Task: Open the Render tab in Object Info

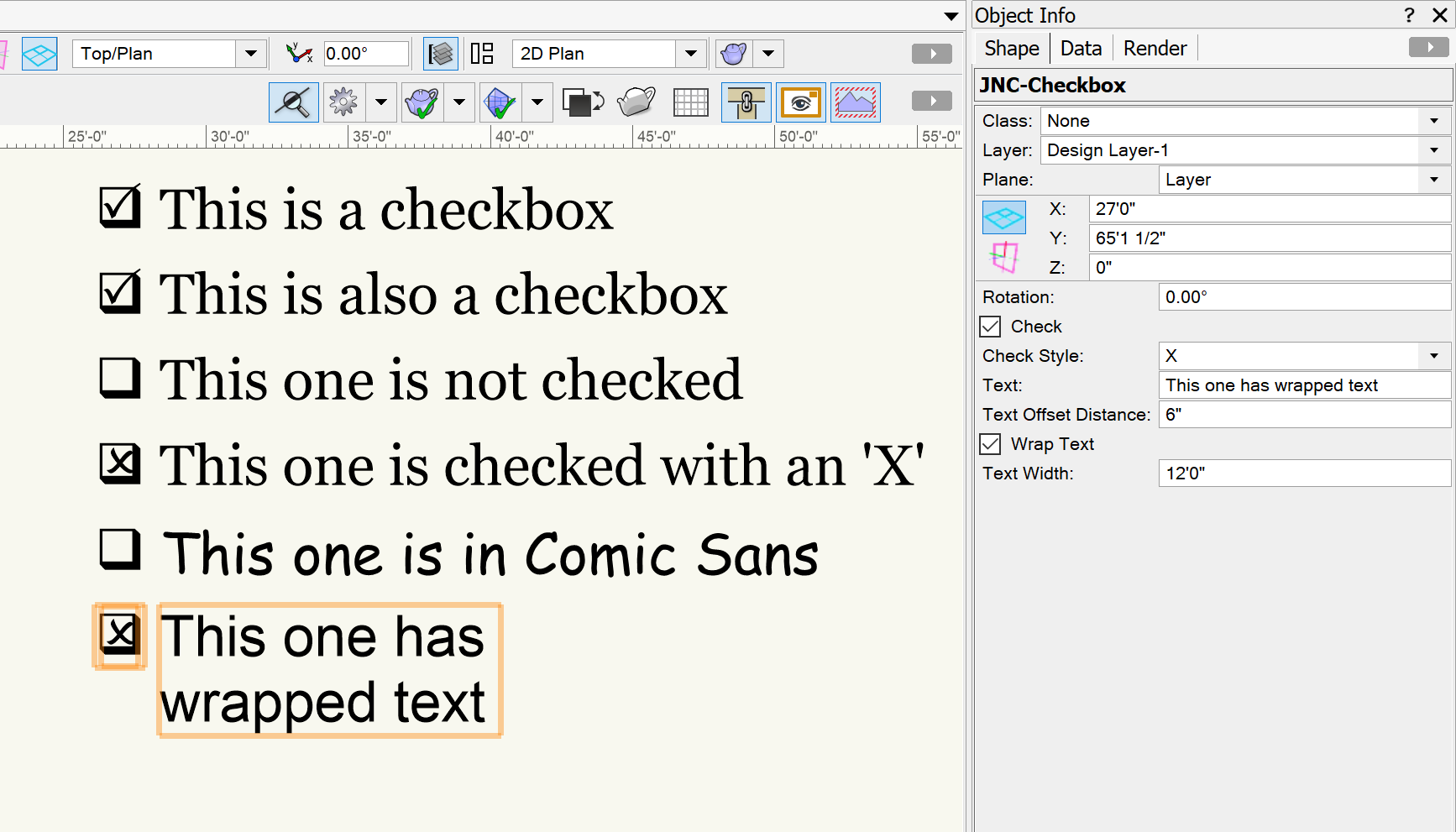Action: click(1154, 48)
